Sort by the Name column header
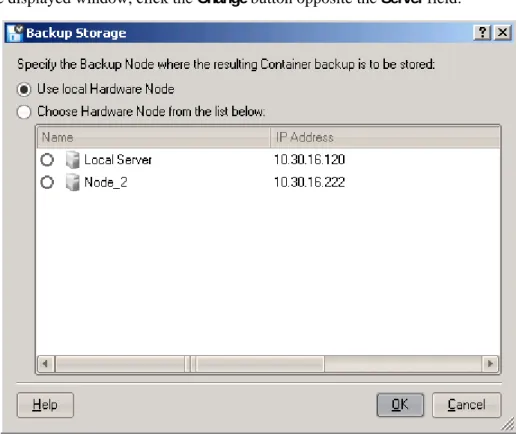This screenshot has height=434, width=516. click(154, 137)
